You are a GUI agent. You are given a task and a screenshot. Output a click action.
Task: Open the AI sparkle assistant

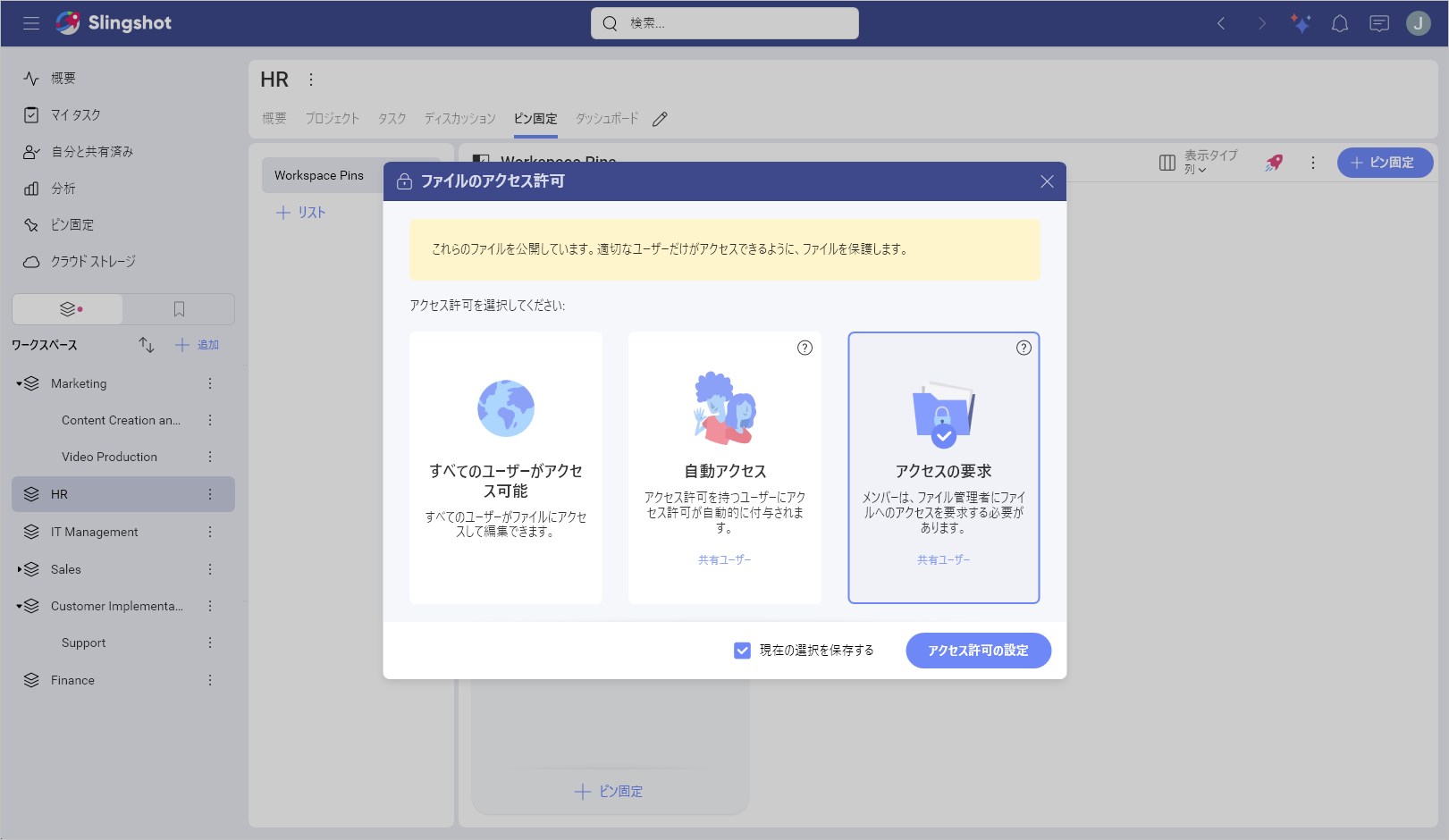1301,24
